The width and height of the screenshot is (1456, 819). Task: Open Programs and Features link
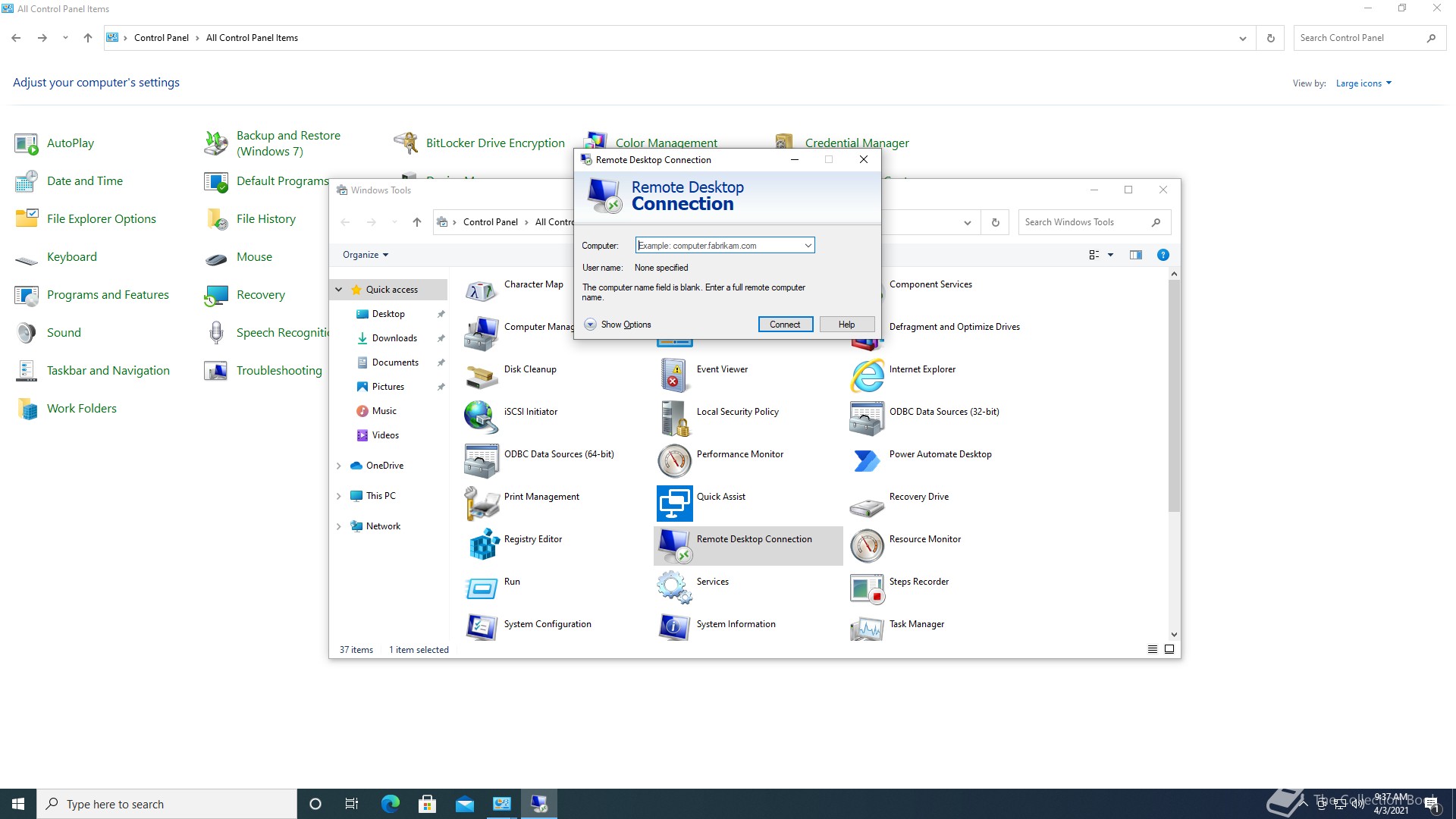pyautogui.click(x=108, y=295)
